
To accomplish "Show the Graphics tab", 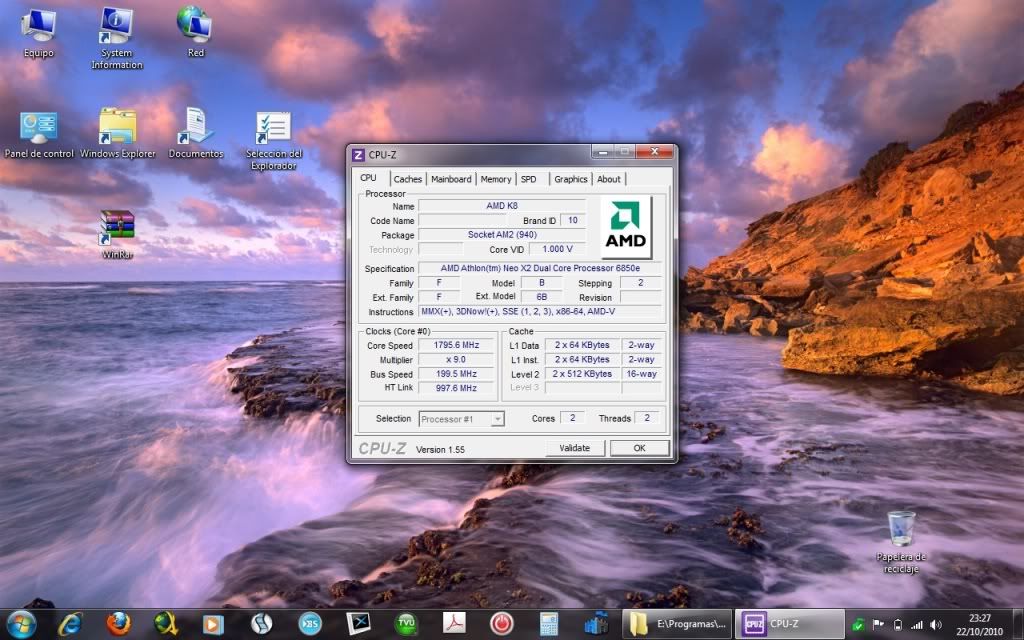I will tap(571, 179).
